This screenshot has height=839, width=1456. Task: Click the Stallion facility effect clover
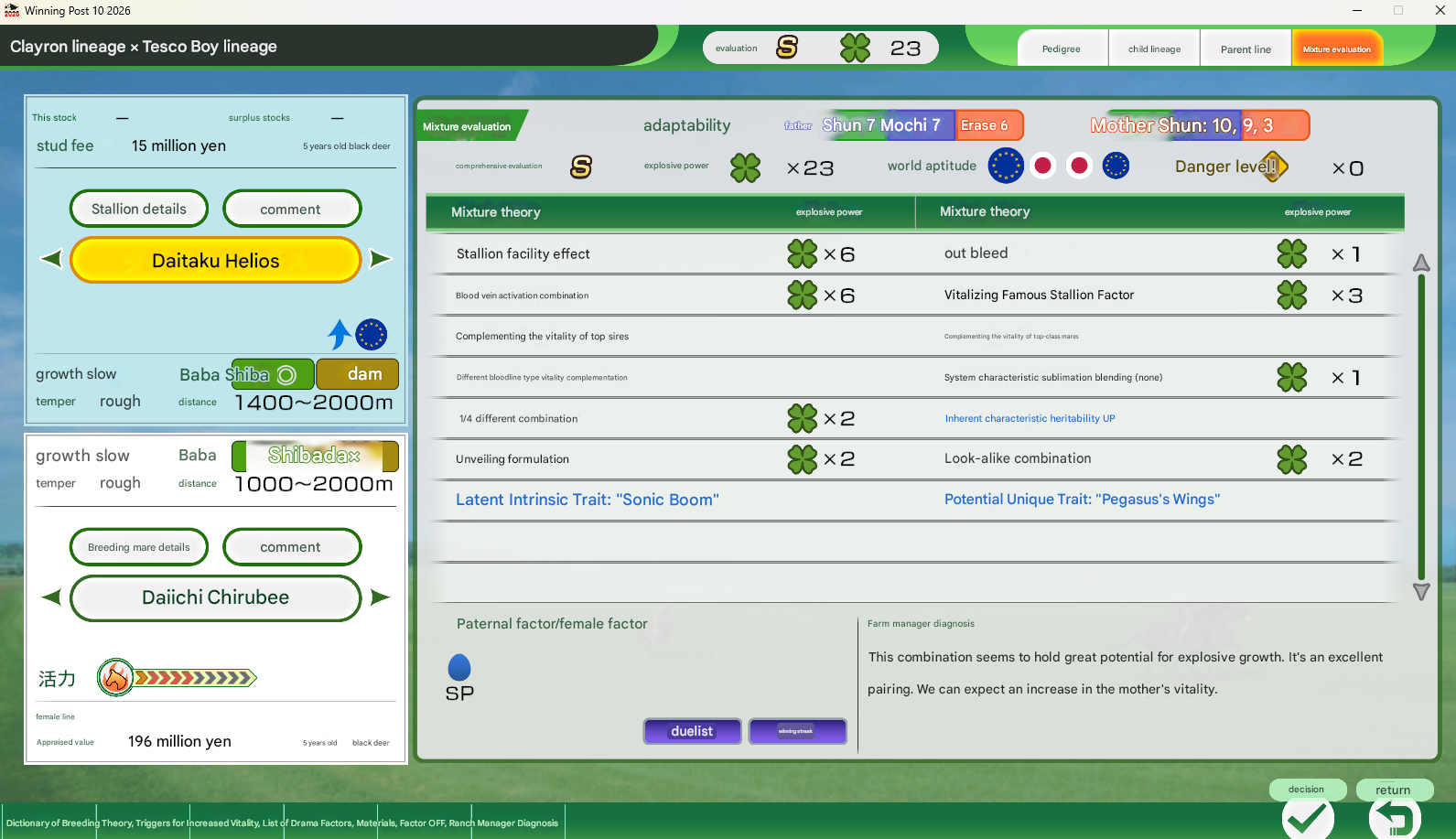click(803, 253)
